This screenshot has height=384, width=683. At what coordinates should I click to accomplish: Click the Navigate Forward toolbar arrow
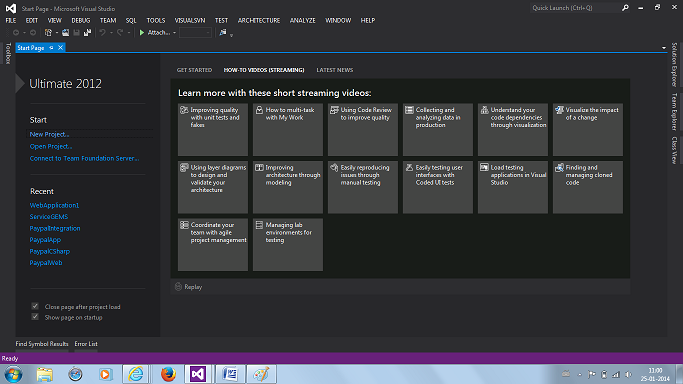pyautogui.click(x=33, y=33)
